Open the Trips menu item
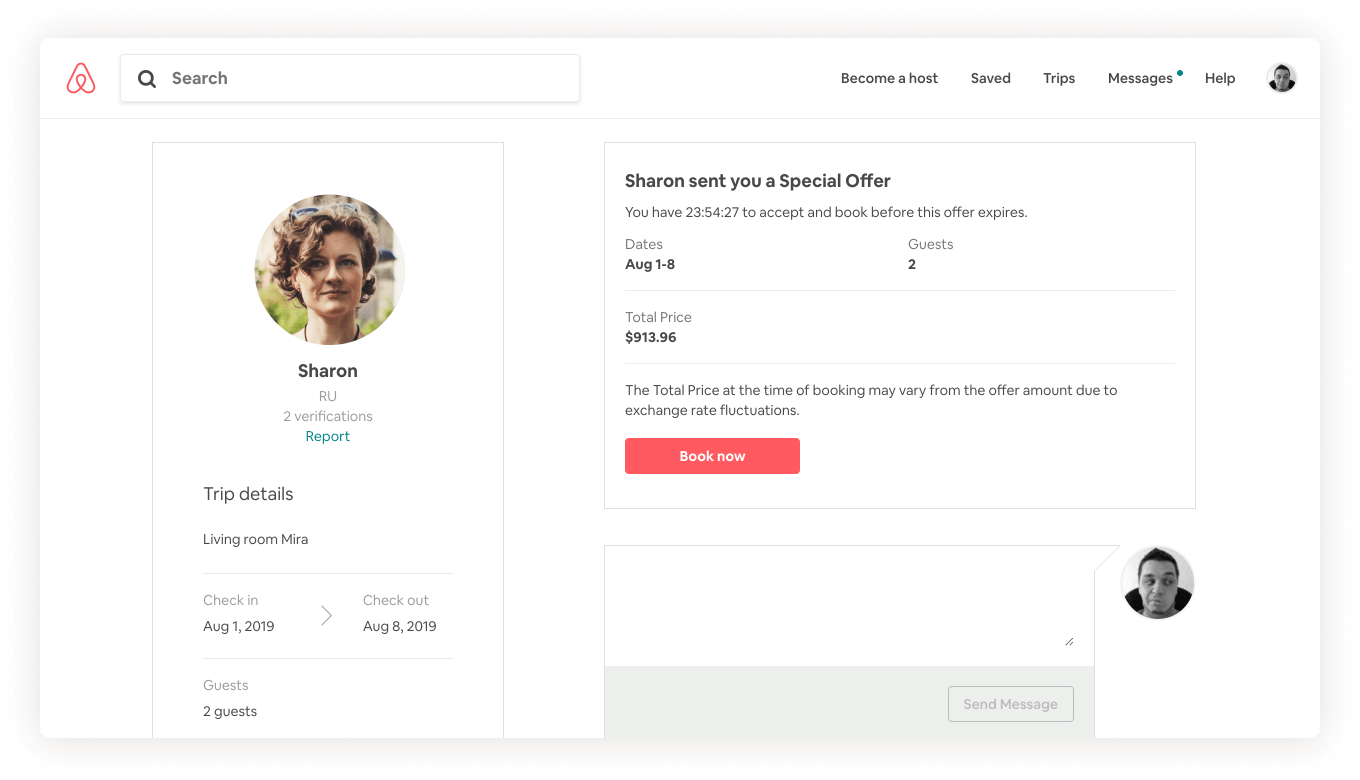1360x780 pixels. coord(1059,78)
